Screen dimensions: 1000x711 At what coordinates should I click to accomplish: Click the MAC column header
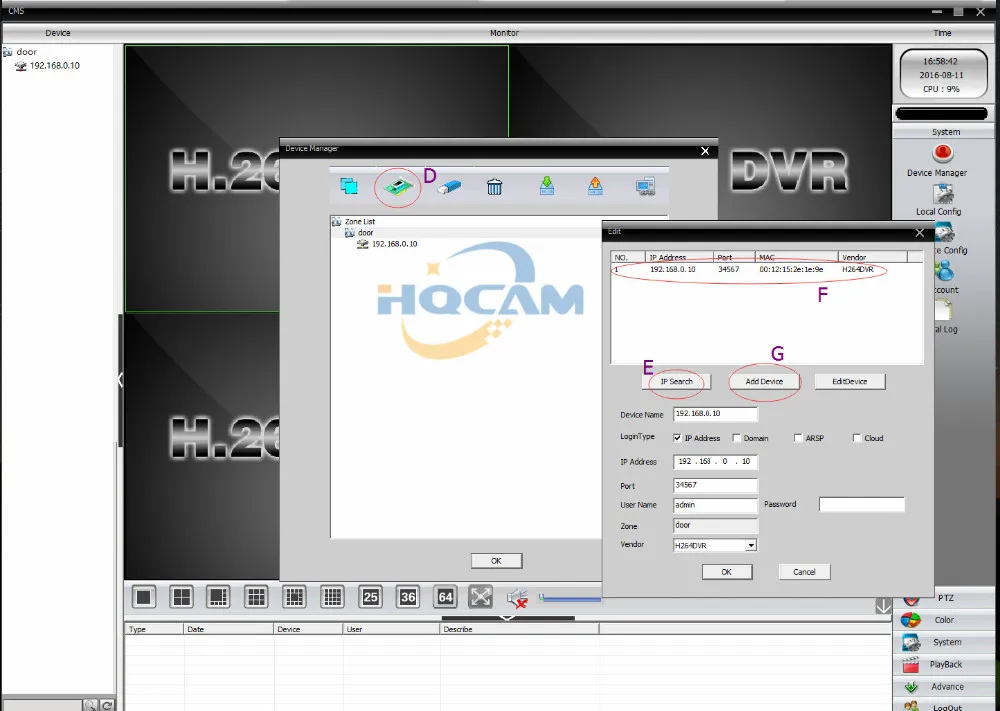click(x=796, y=258)
